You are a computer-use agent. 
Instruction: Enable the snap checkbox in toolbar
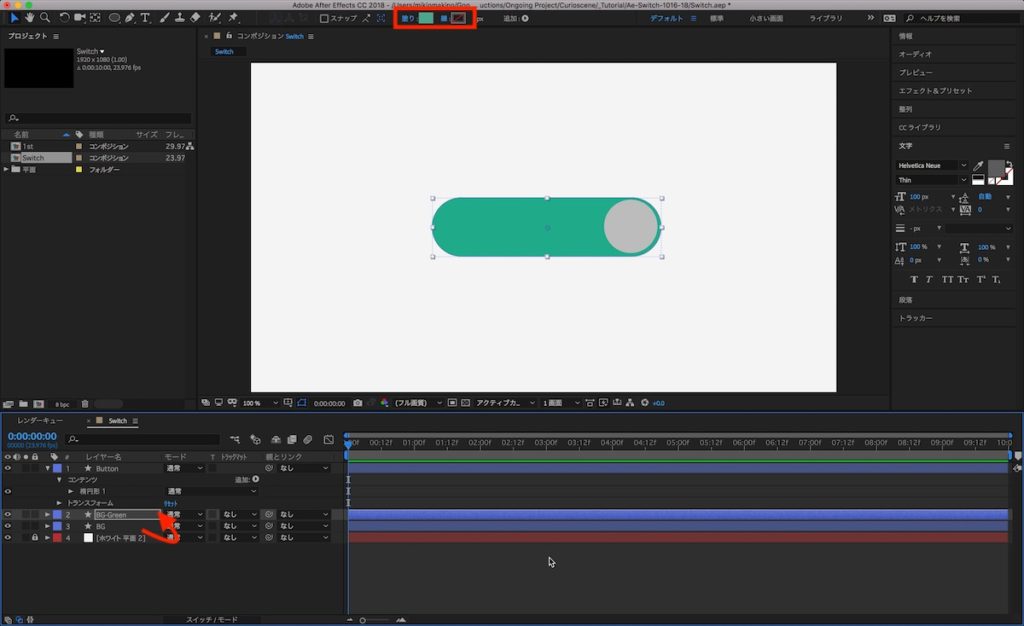(324, 18)
